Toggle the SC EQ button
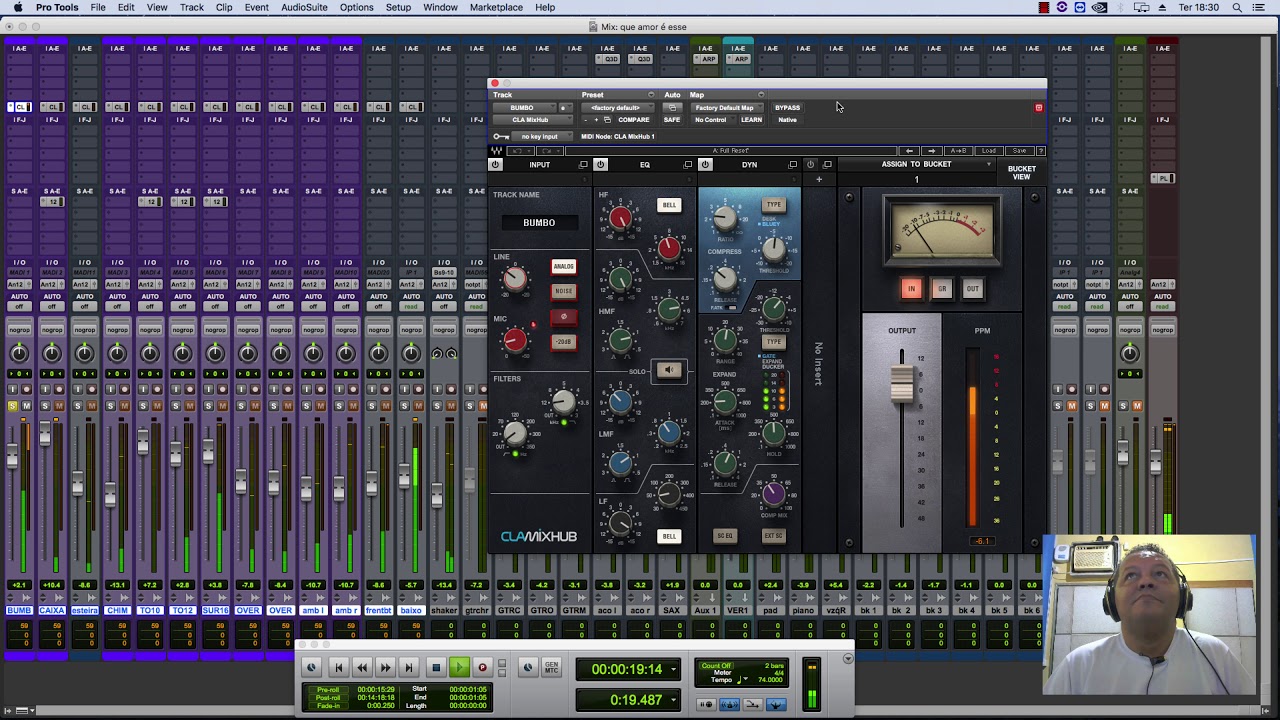Image resolution: width=1280 pixels, height=720 pixels. 725,536
